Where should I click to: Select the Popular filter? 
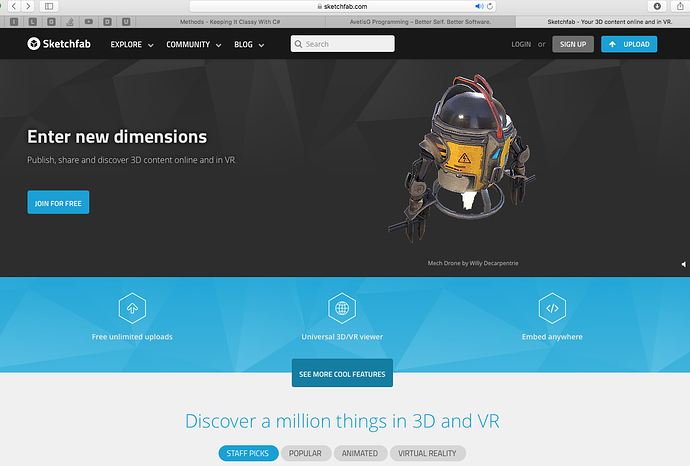coord(305,453)
